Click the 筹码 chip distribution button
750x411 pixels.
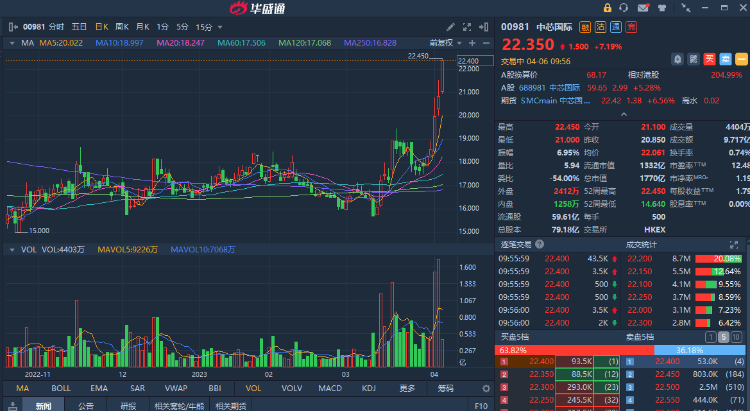pyautogui.click(x=445, y=388)
